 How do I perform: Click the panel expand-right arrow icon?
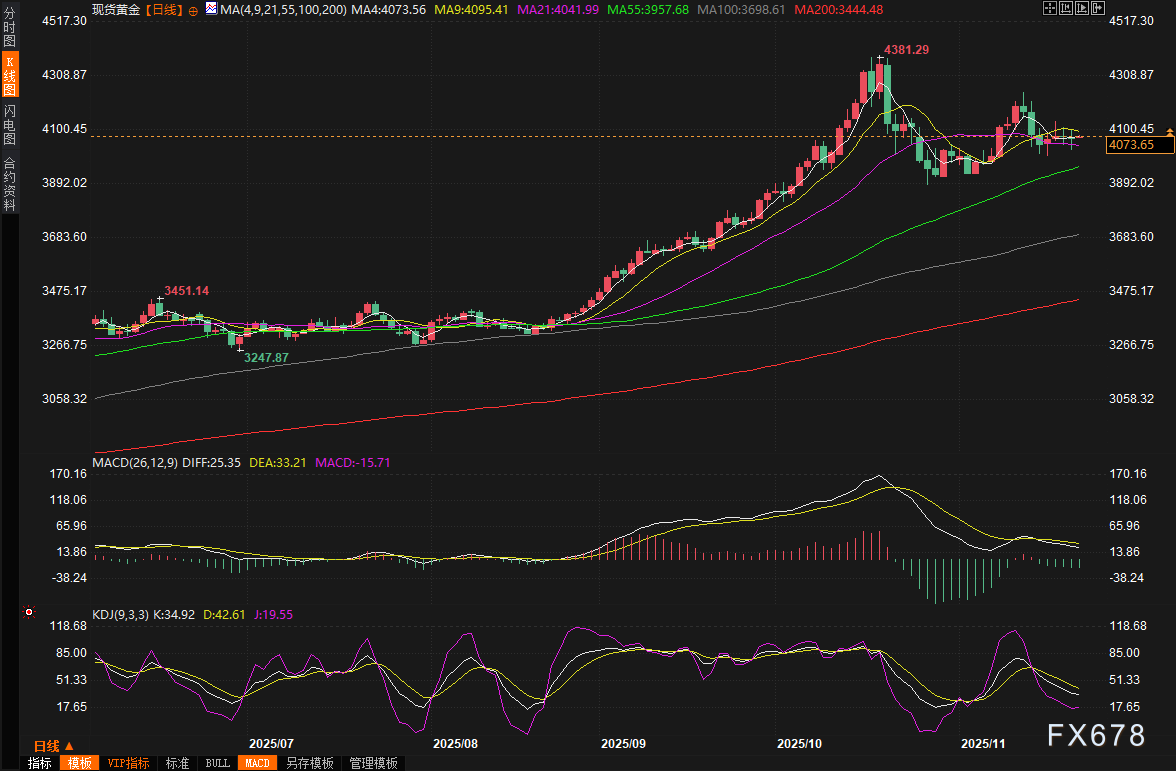(1099, 9)
